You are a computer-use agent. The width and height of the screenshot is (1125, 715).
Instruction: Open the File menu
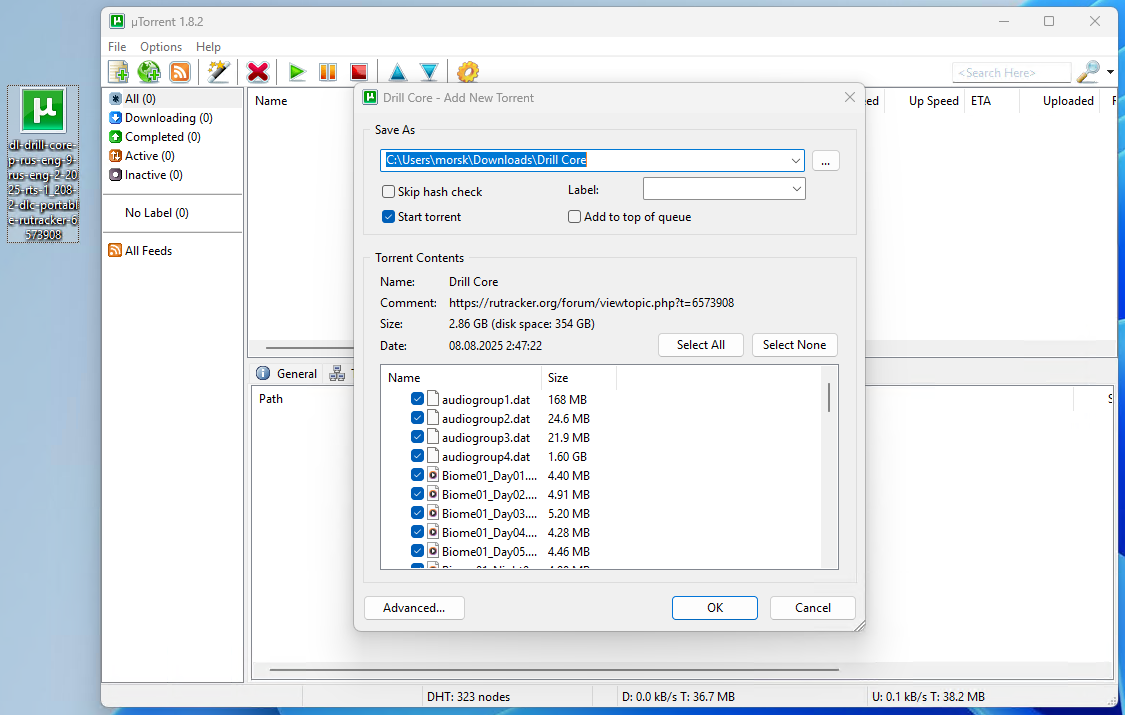117,47
